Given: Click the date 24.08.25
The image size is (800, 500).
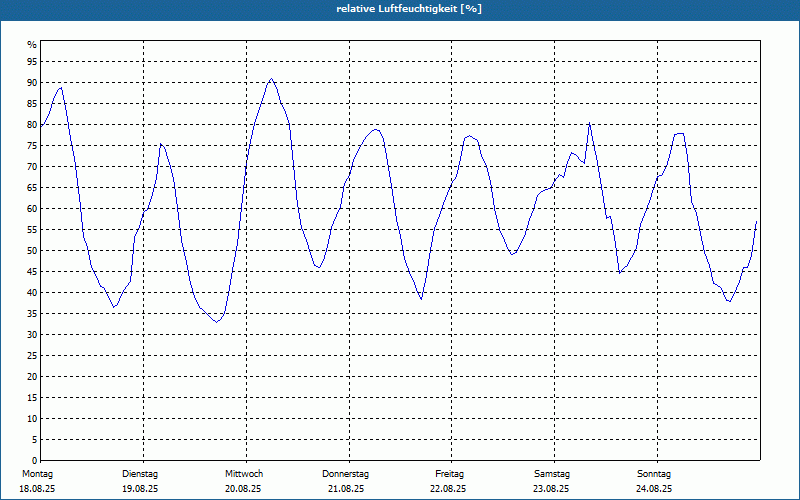Looking at the screenshot, I should click(x=654, y=489).
